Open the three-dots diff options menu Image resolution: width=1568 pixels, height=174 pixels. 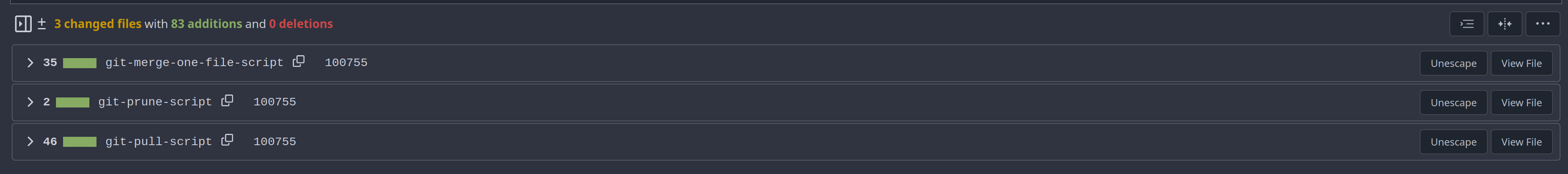tap(1543, 24)
